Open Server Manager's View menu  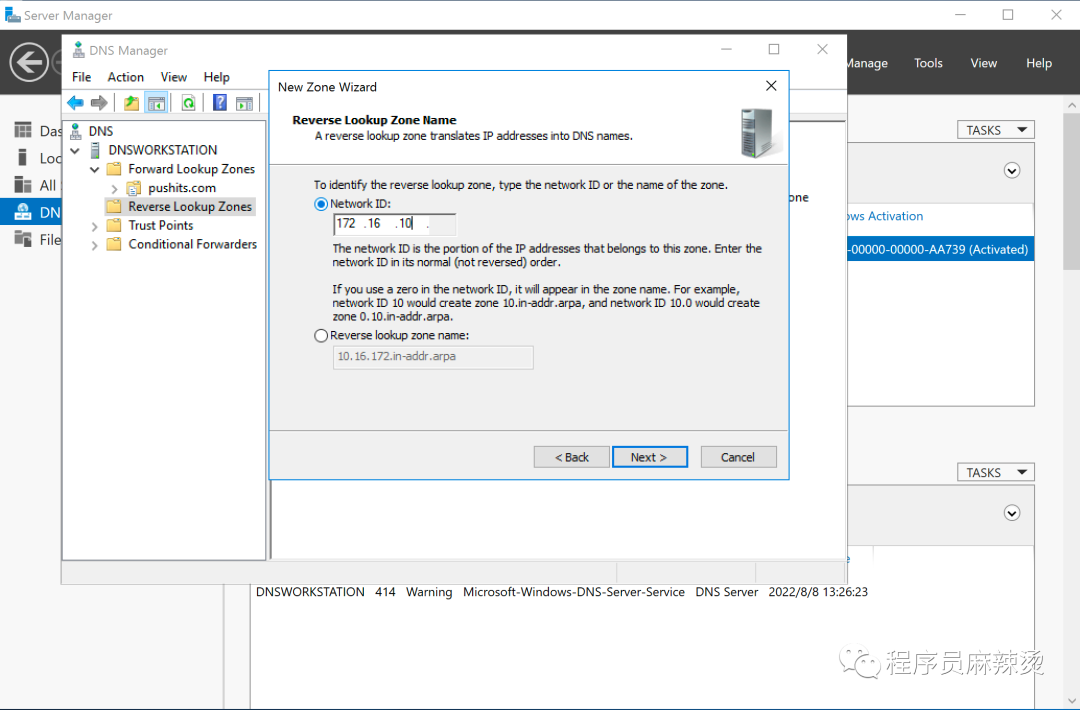(x=983, y=63)
